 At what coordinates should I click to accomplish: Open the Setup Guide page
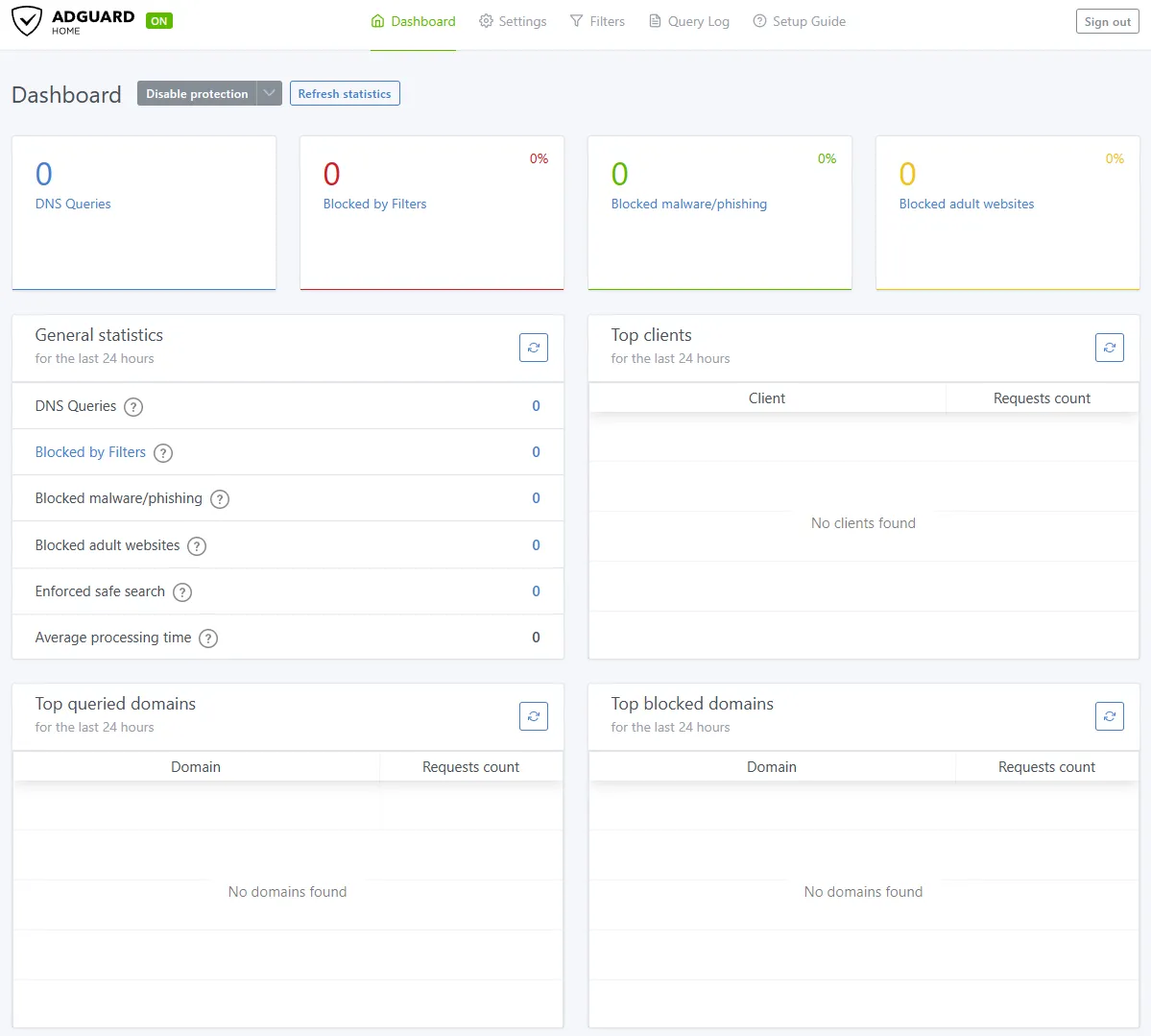pyautogui.click(x=800, y=20)
